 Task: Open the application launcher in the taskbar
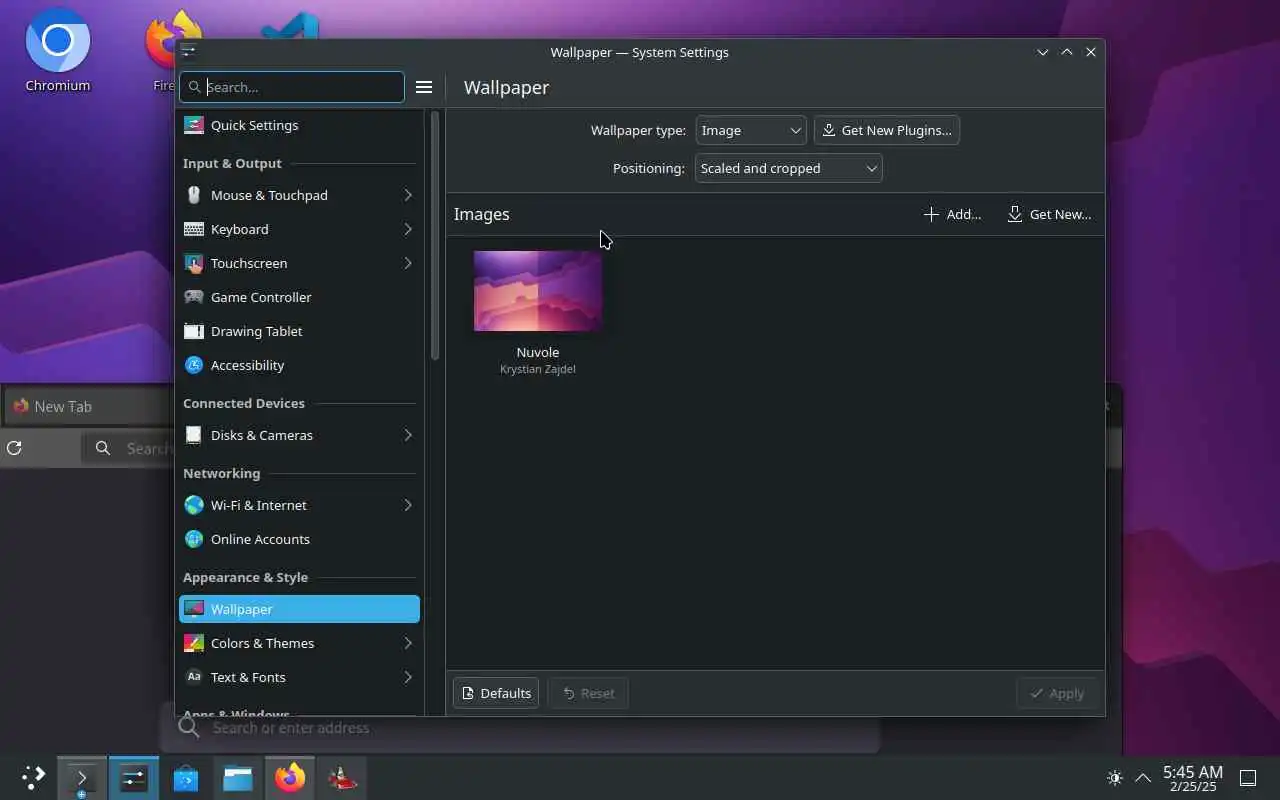[x=33, y=777]
